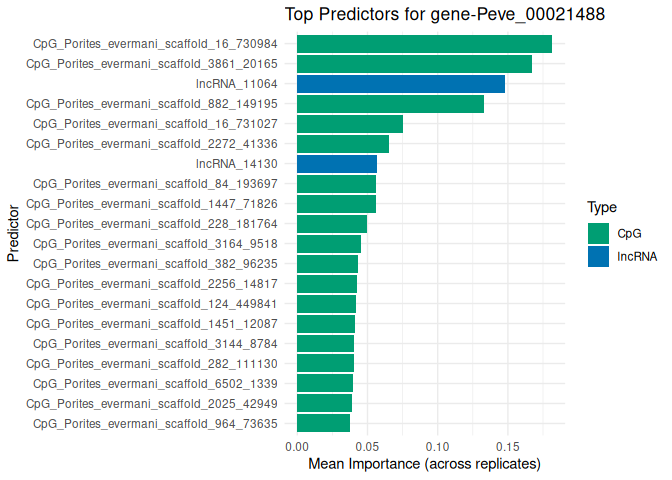Click the bottom scaffold_964_73635 bar

tap(323, 423)
